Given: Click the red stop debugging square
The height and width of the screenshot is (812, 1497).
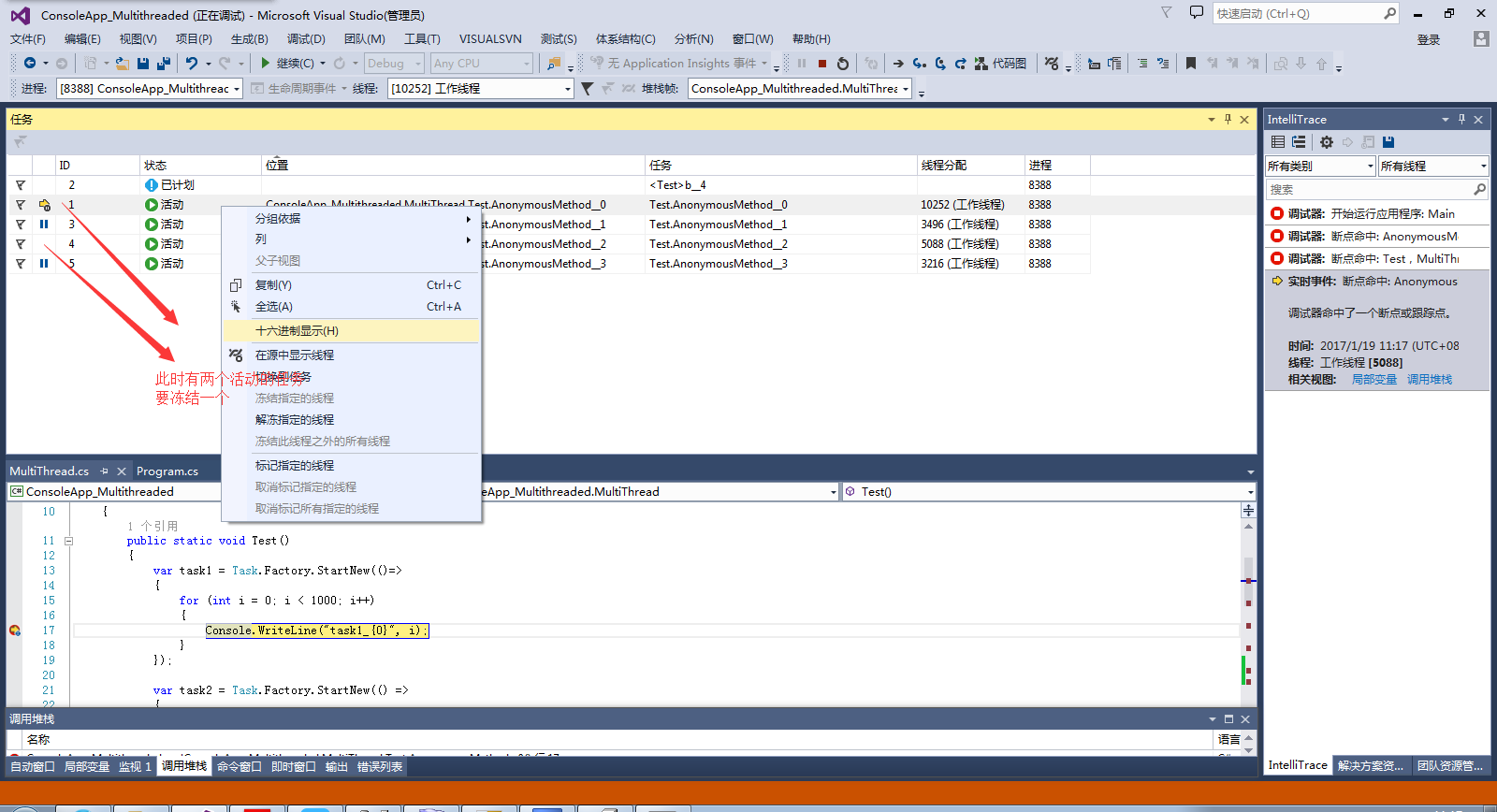Looking at the screenshot, I should [x=822, y=64].
